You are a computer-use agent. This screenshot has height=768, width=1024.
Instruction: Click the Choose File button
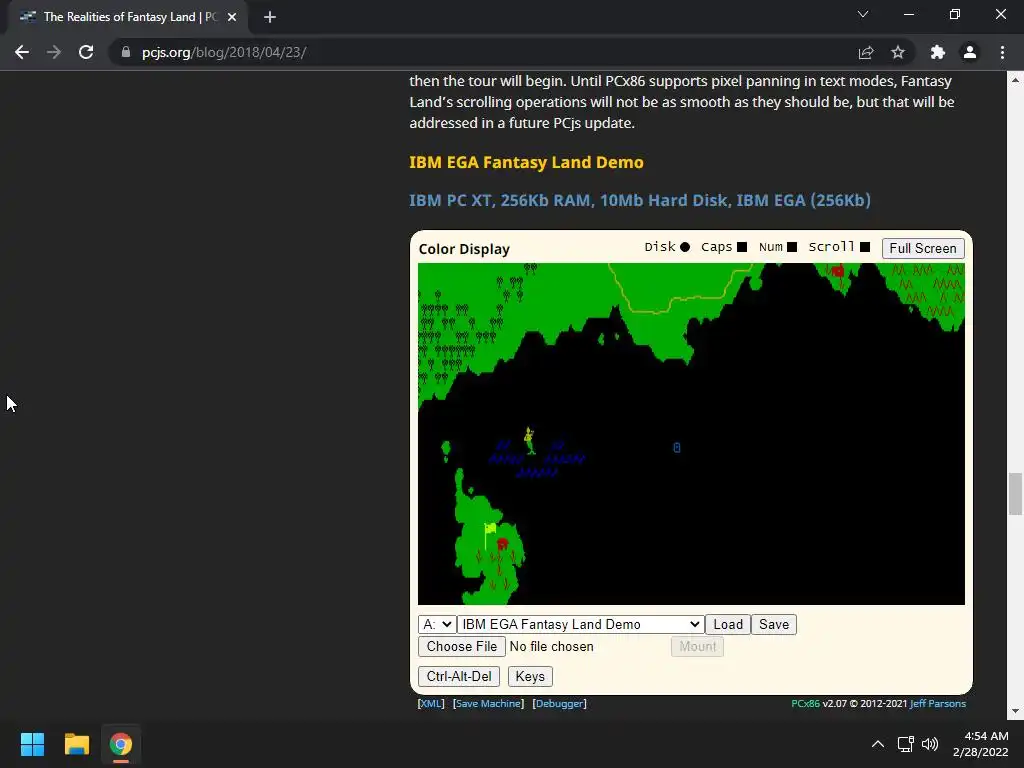[462, 647]
